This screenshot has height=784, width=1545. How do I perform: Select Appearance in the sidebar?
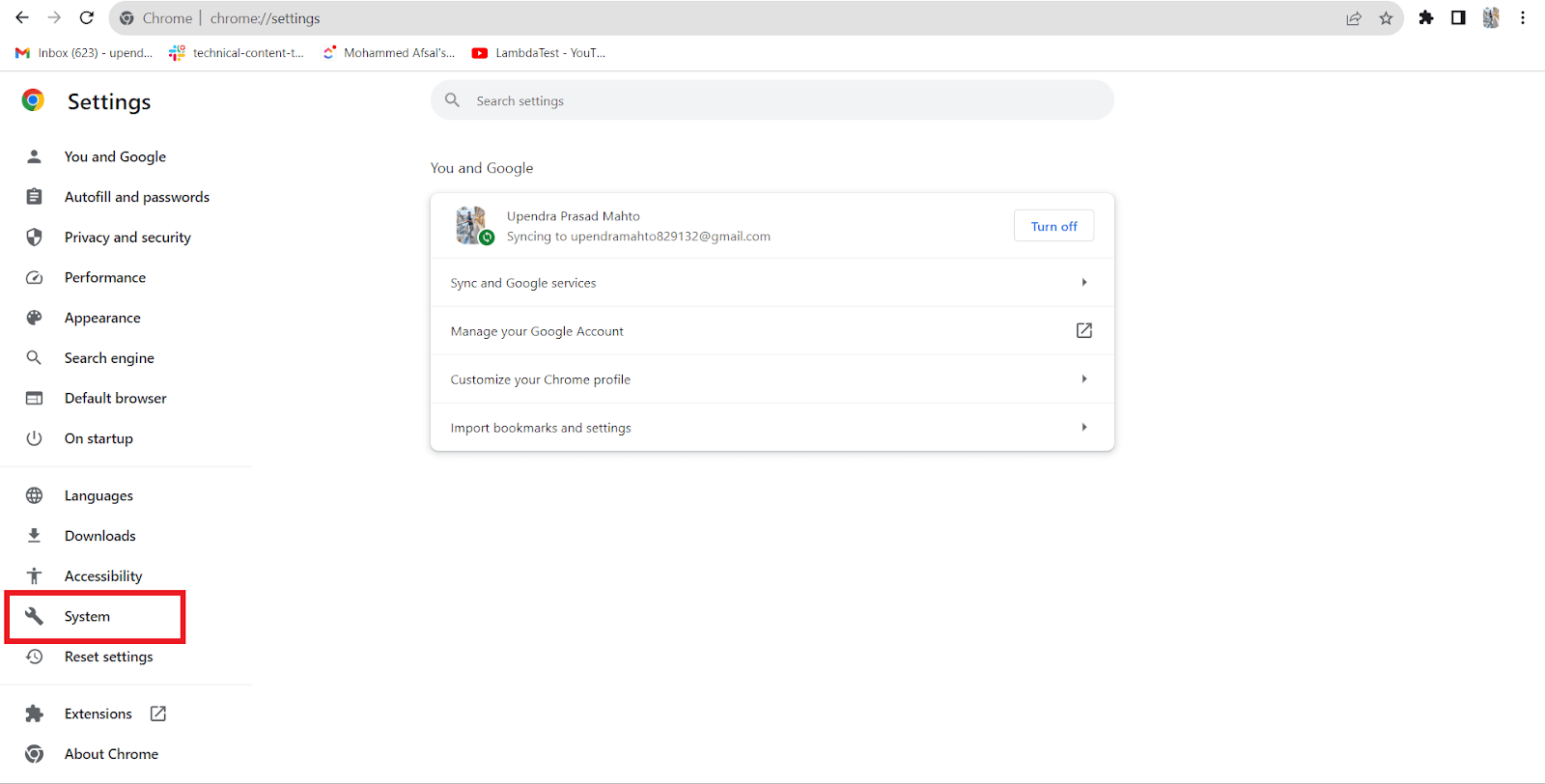[102, 318]
